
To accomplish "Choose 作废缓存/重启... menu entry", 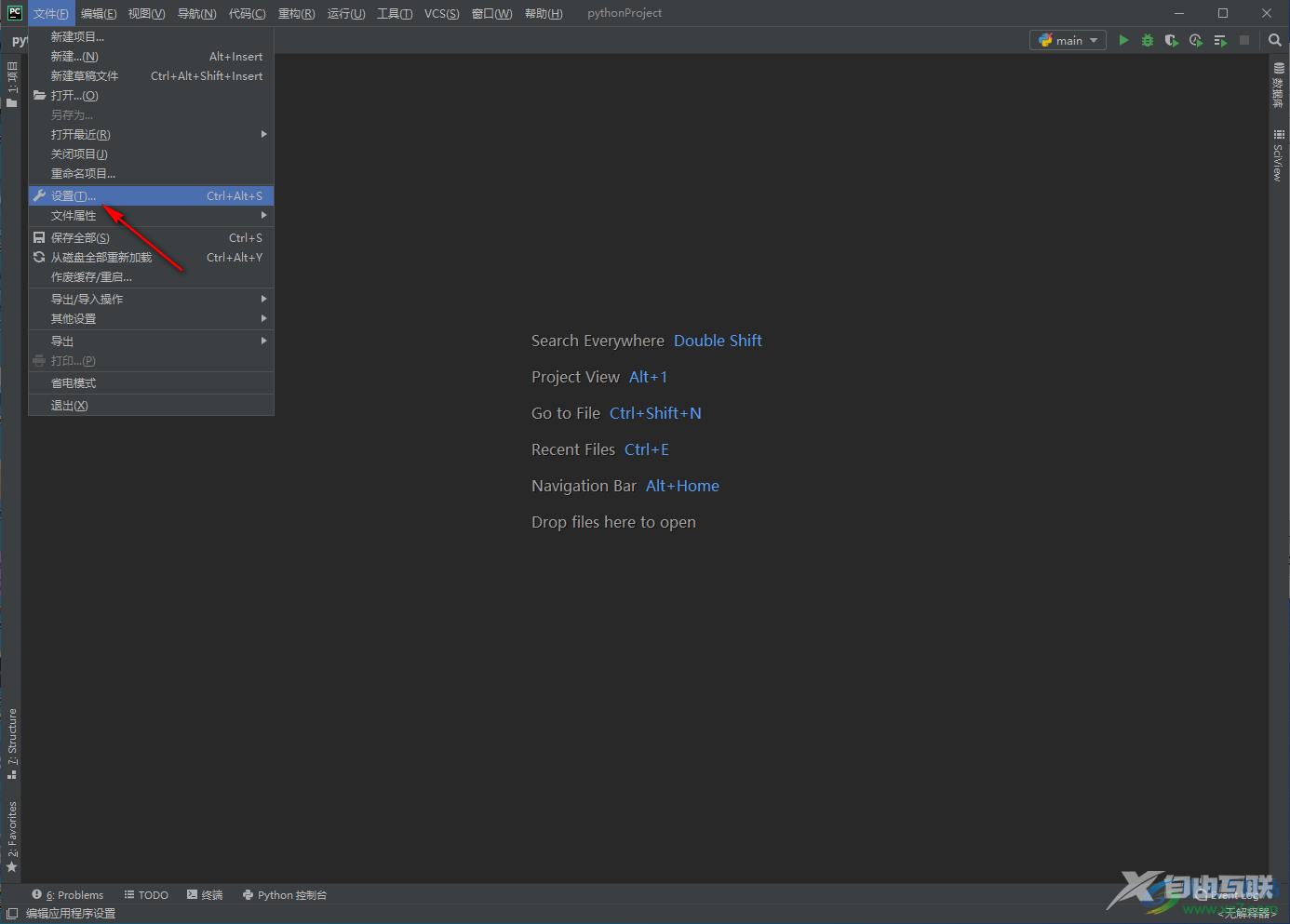I will (151, 277).
